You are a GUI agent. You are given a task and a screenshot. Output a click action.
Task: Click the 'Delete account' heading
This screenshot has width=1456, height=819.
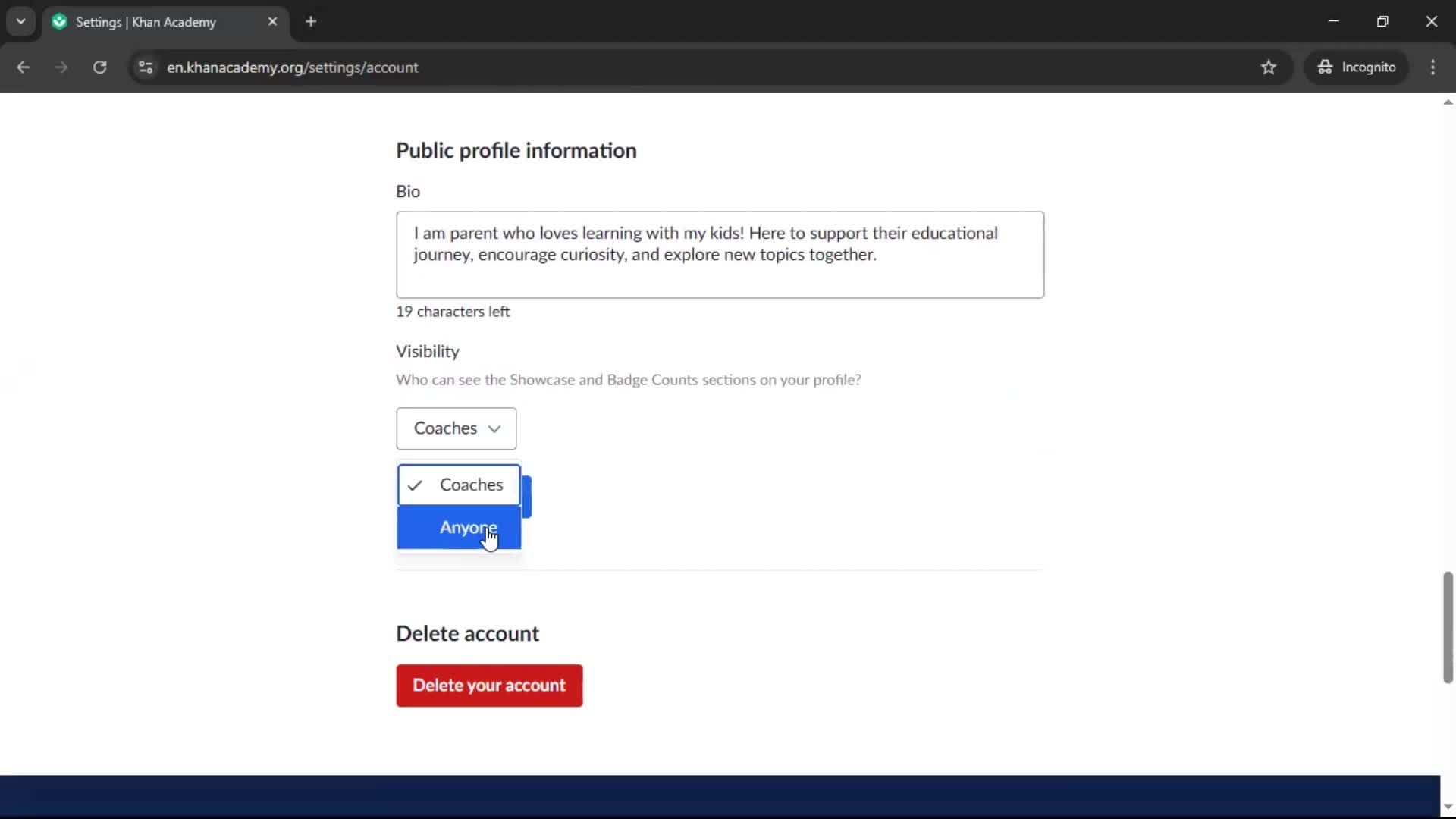point(467,633)
